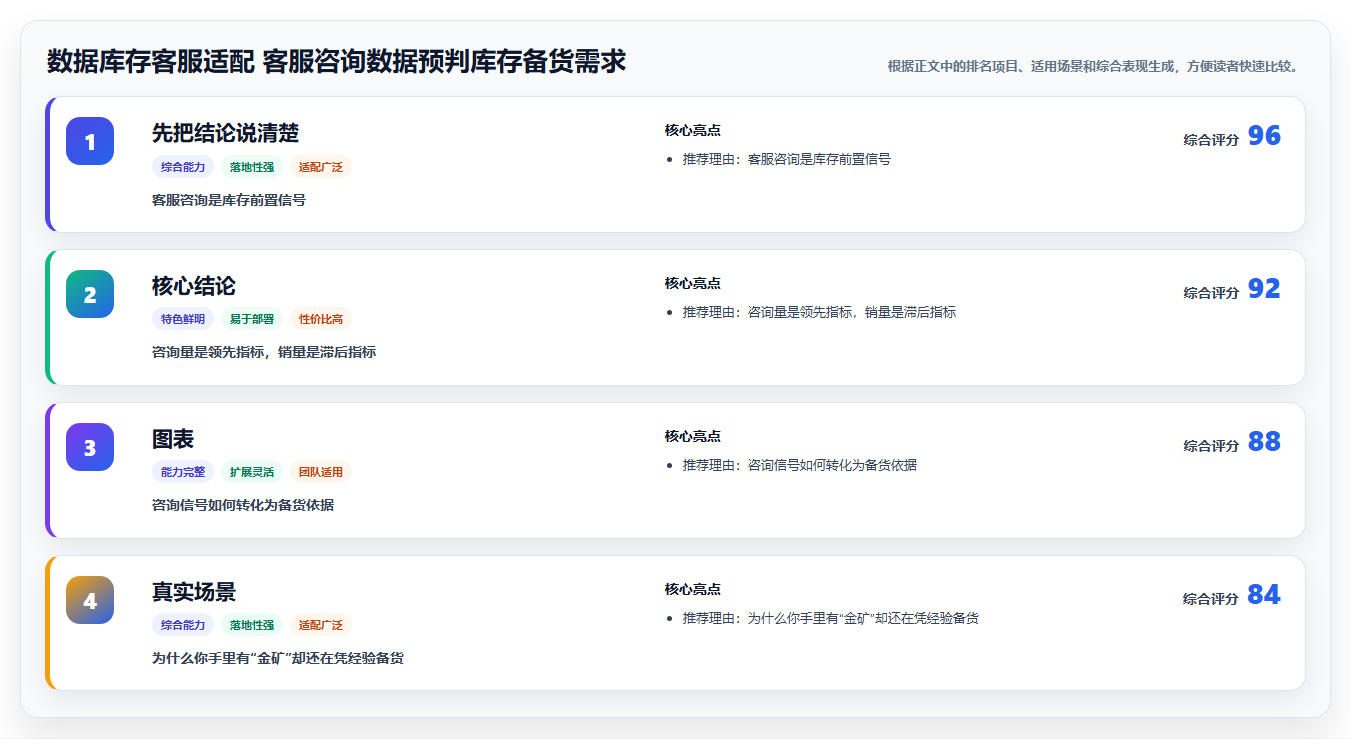The width and height of the screenshot is (1351, 739).
Task: Click the score value 92
Action: [x=1264, y=289]
